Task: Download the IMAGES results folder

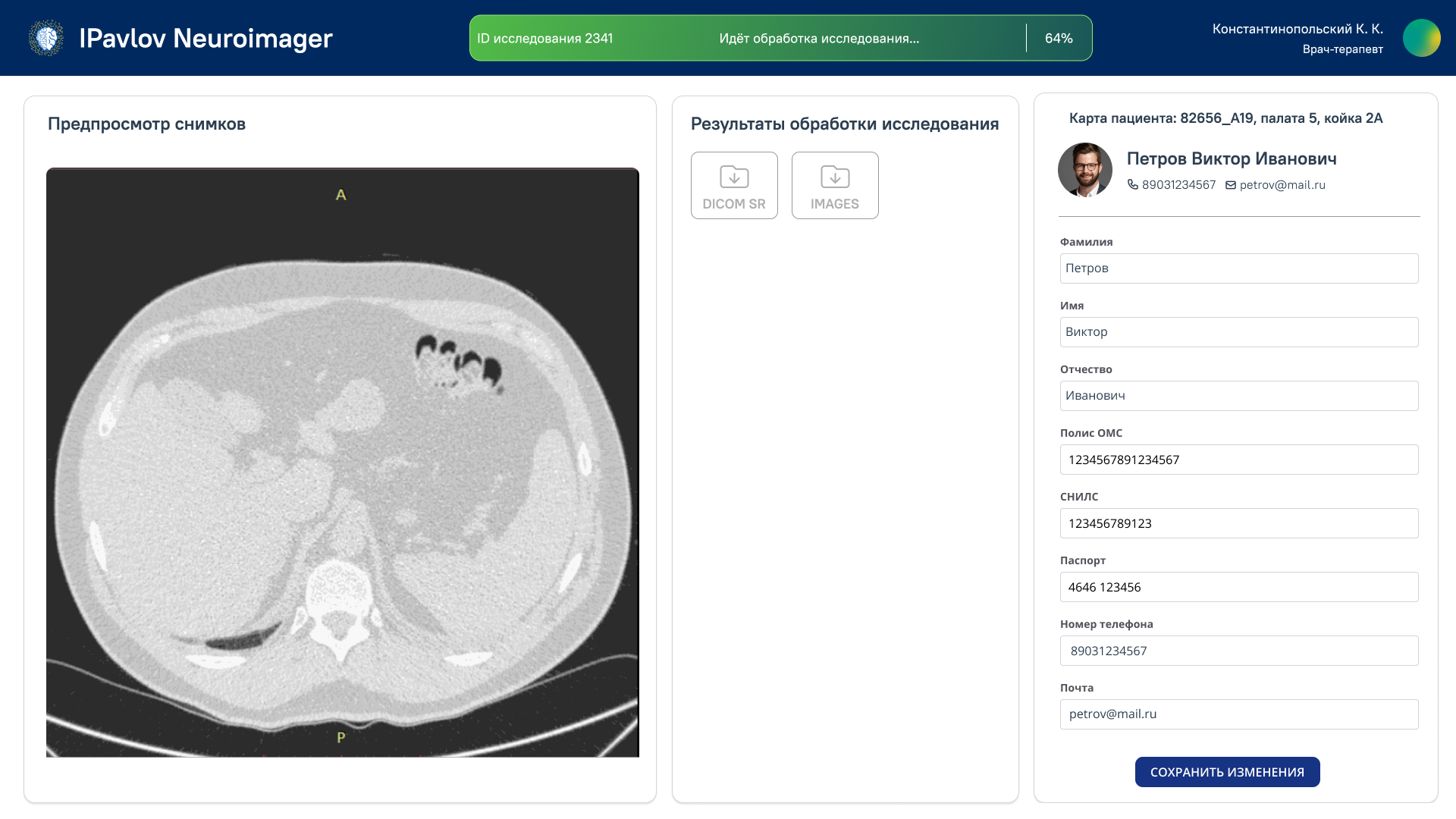Action: pos(835,186)
